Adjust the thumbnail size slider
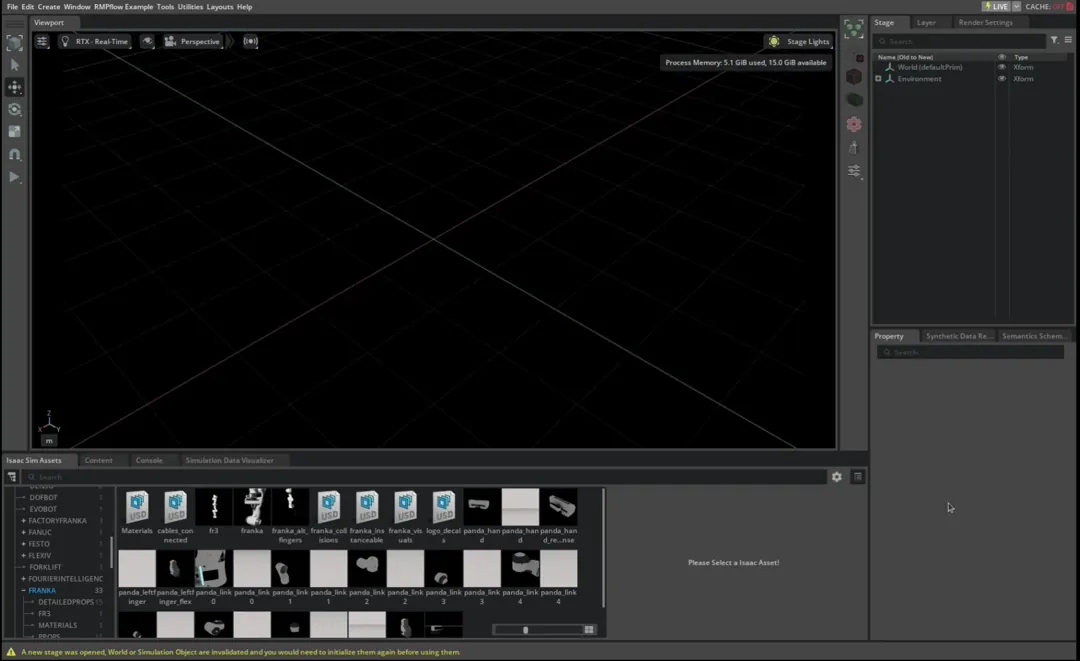Viewport: 1080px width, 661px height. coord(527,629)
